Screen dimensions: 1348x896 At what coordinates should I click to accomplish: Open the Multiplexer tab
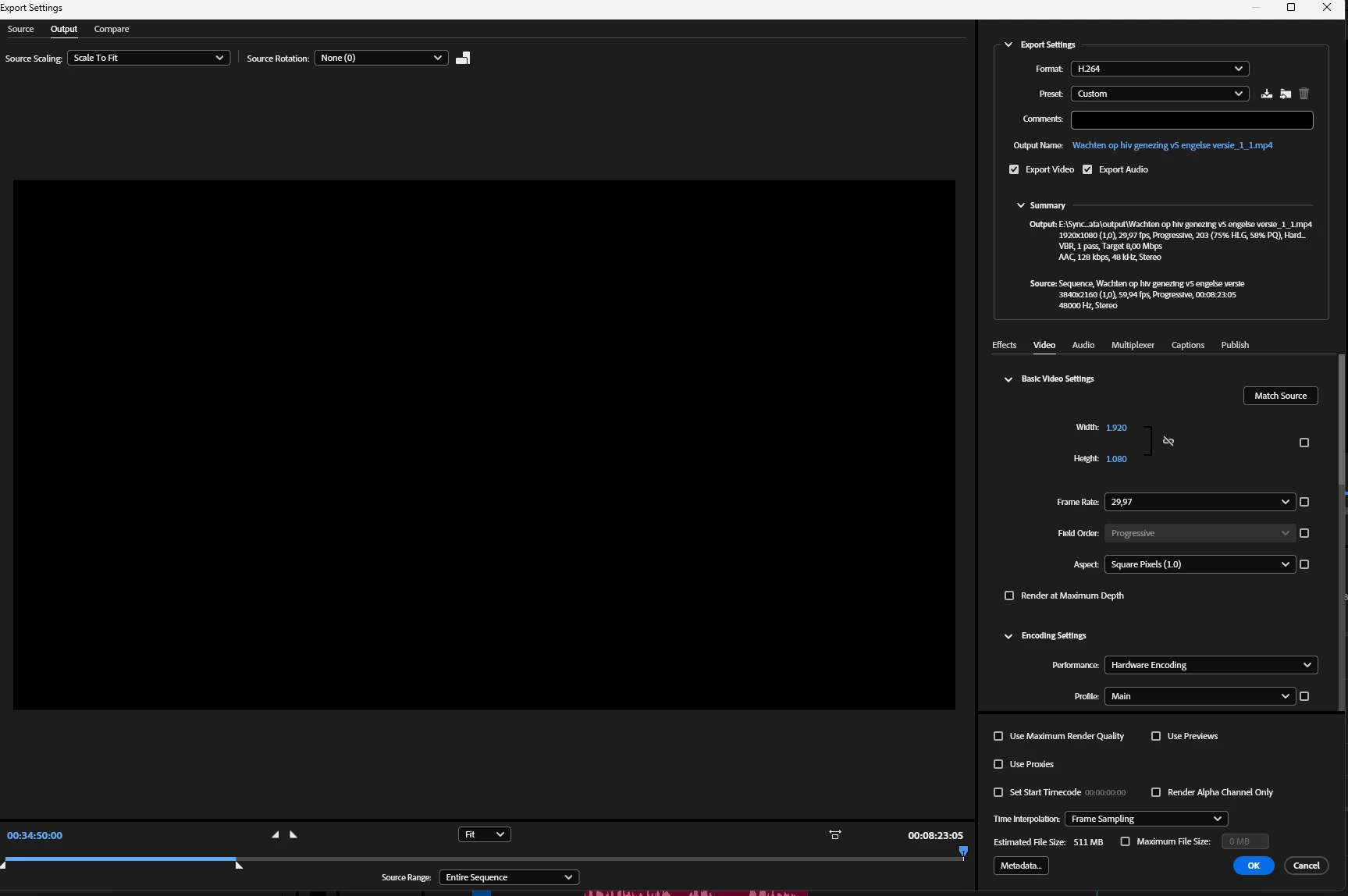1133,345
